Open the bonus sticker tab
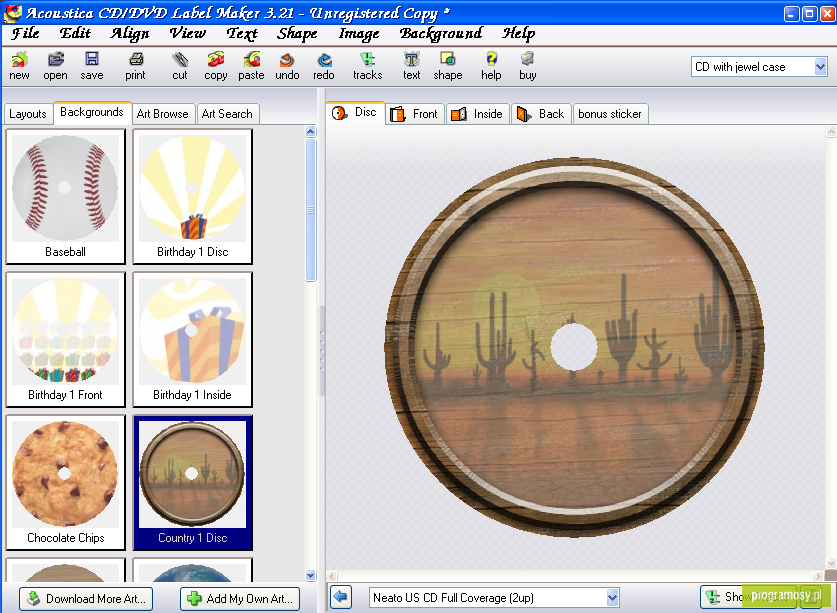 610,114
